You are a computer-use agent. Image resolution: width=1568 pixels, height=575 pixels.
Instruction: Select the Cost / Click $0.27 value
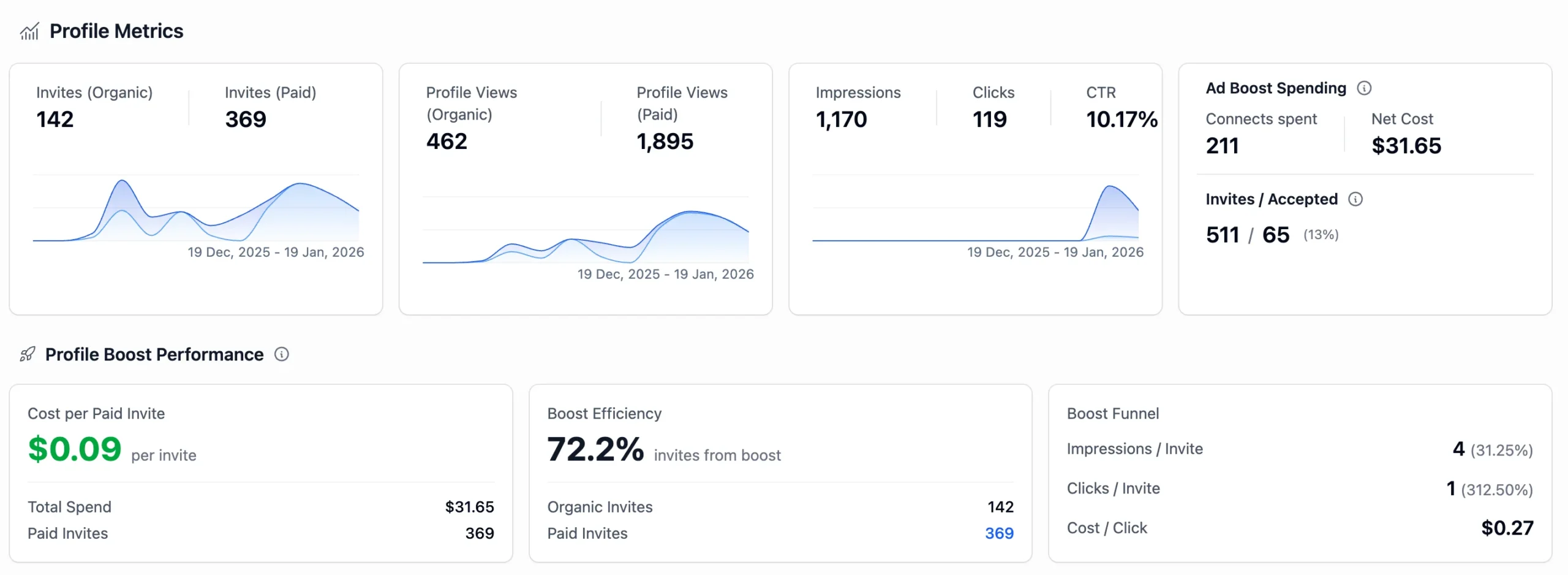pyautogui.click(x=1507, y=528)
